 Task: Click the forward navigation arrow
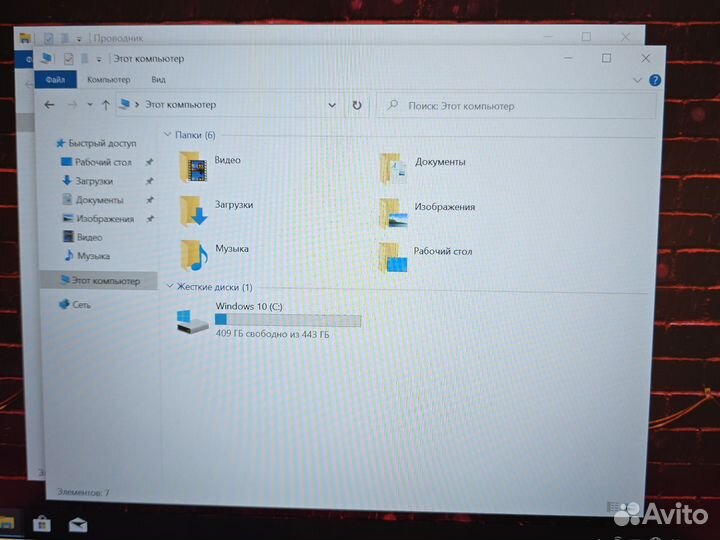point(73,105)
